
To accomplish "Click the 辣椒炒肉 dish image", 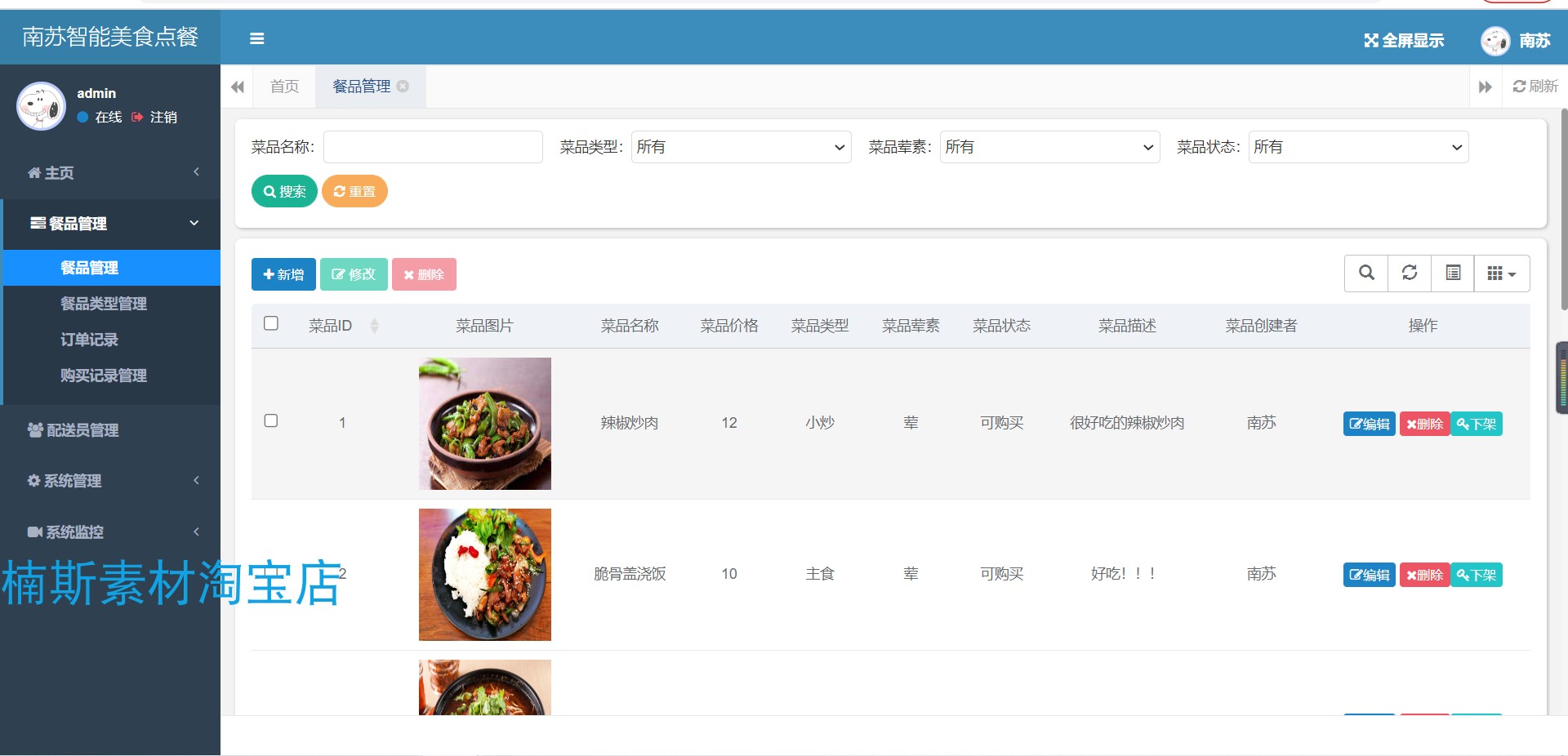I will point(485,424).
